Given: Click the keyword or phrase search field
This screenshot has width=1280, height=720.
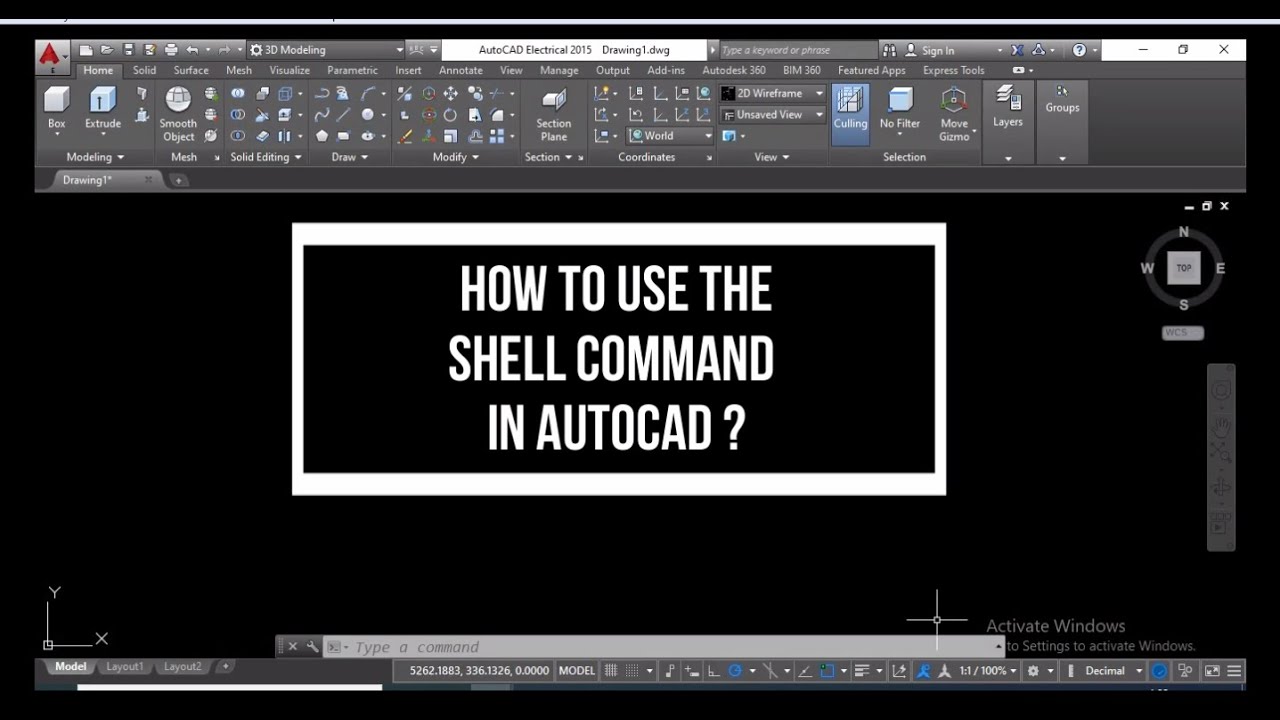Looking at the screenshot, I should tap(798, 50).
